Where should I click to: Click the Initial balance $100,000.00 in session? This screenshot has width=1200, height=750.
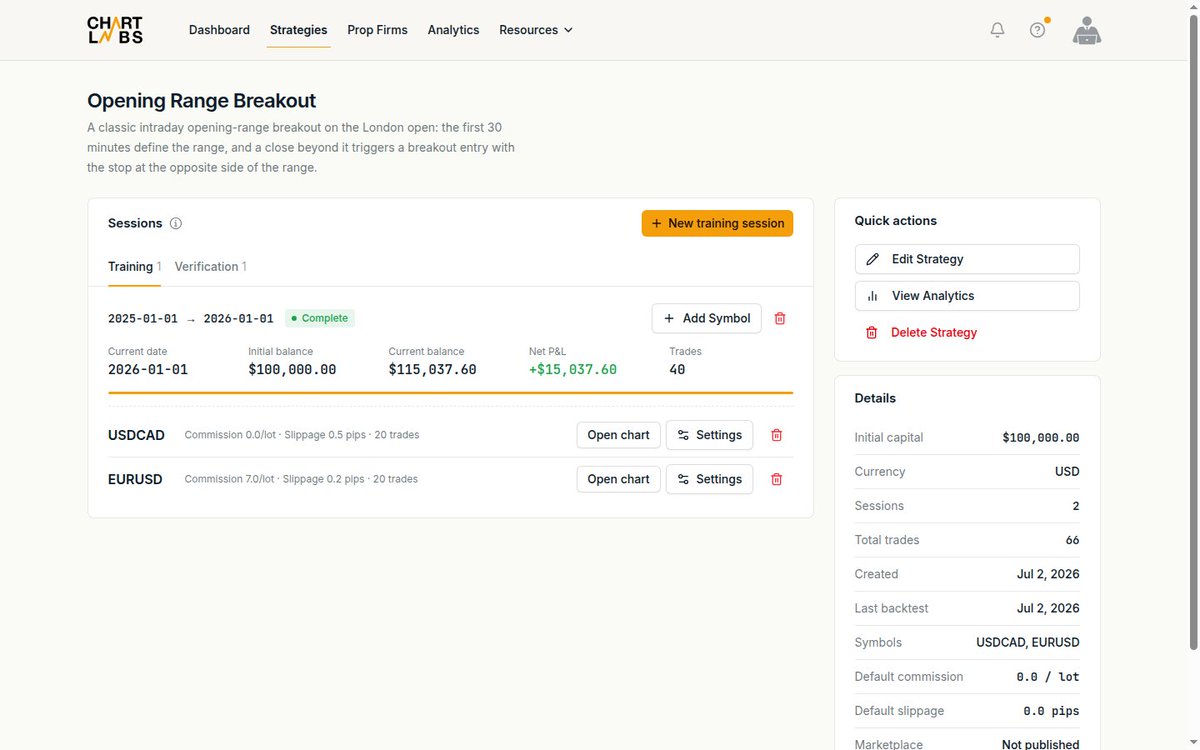(x=292, y=369)
